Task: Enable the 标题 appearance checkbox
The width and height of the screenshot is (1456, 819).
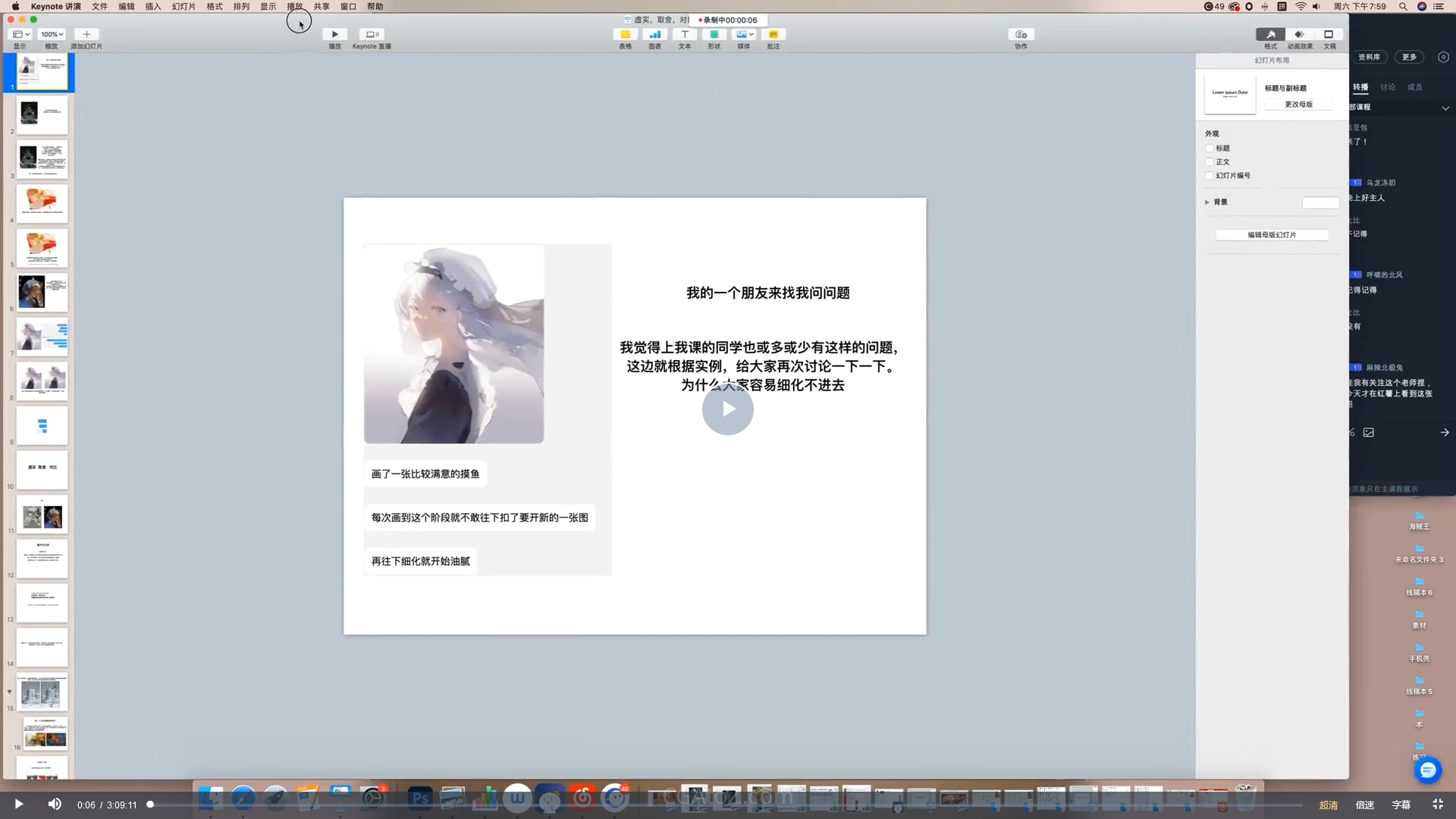Action: tap(1210, 149)
